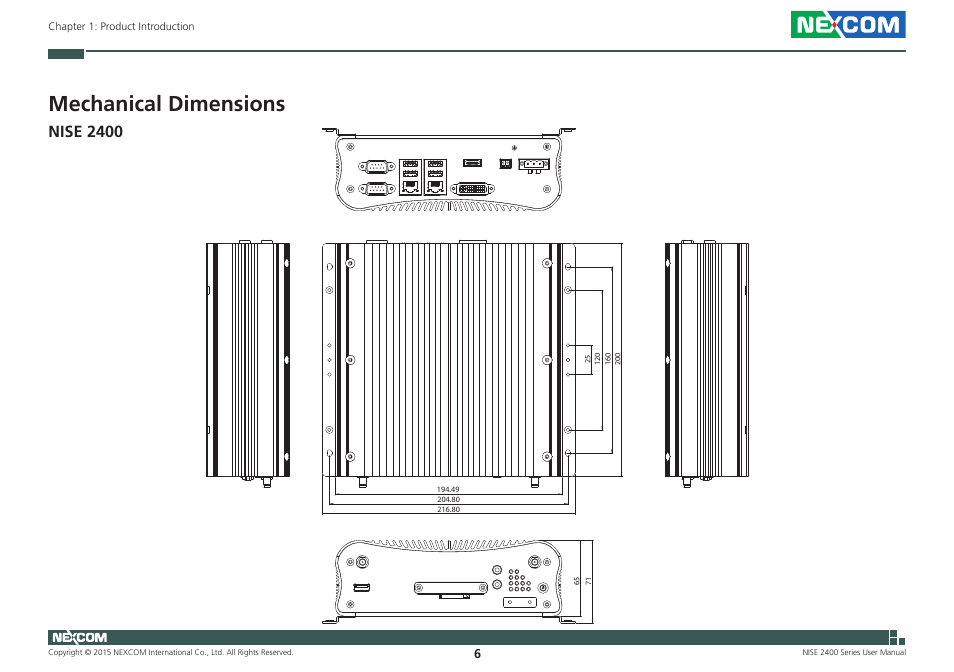
Task: Click the vertical 25 dimension label
Action: (587, 359)
